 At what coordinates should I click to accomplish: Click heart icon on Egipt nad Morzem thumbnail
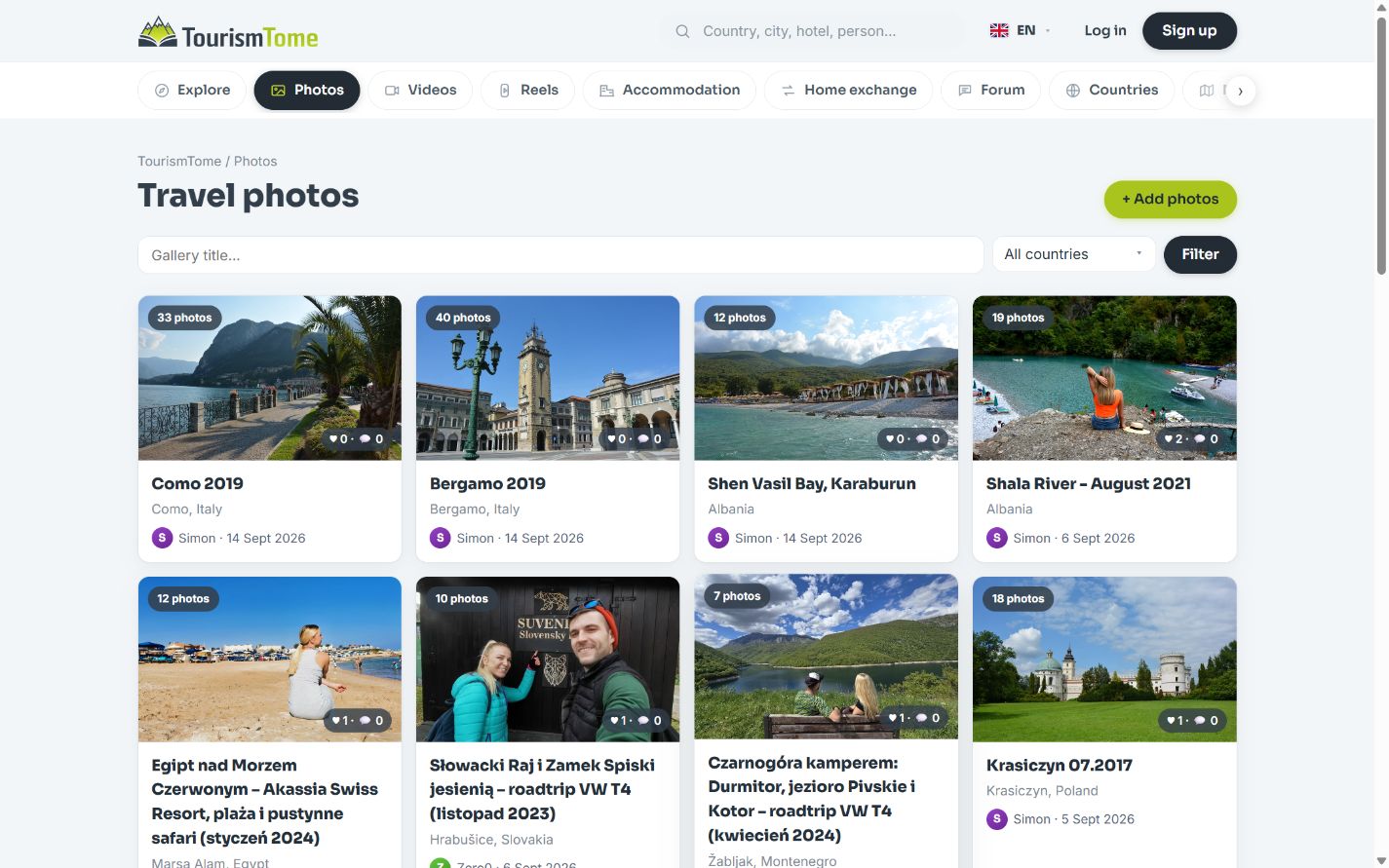click(x=336, y=721)
